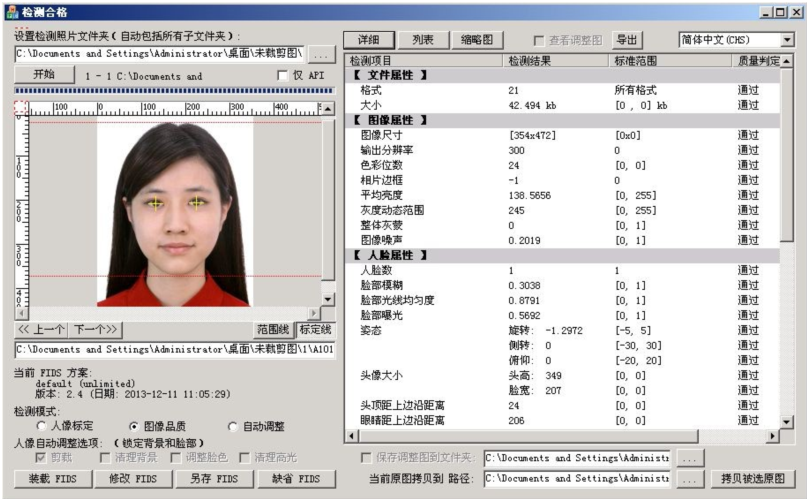Viewport: 811px width, 503px height.
Task: Toggle the 仅 API checkbox
Action: pyautogui.click(x=282, y=75)
